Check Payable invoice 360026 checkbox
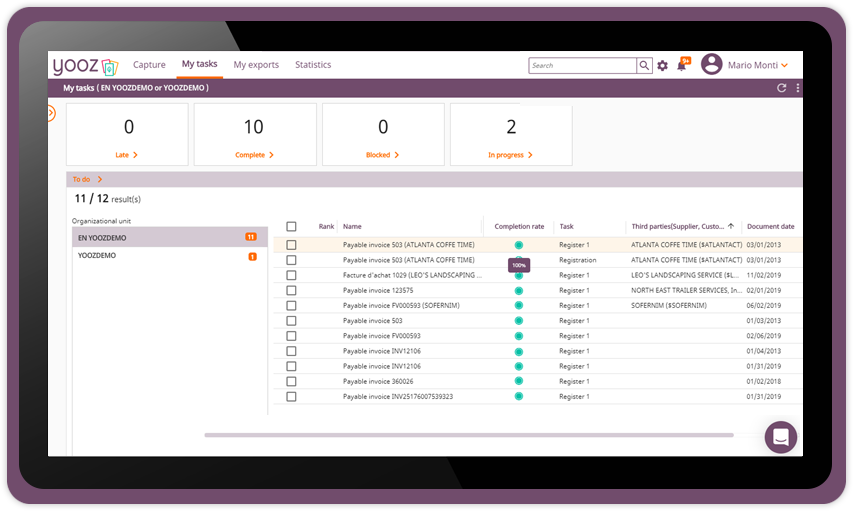853x511 pixels. (291, 381)
